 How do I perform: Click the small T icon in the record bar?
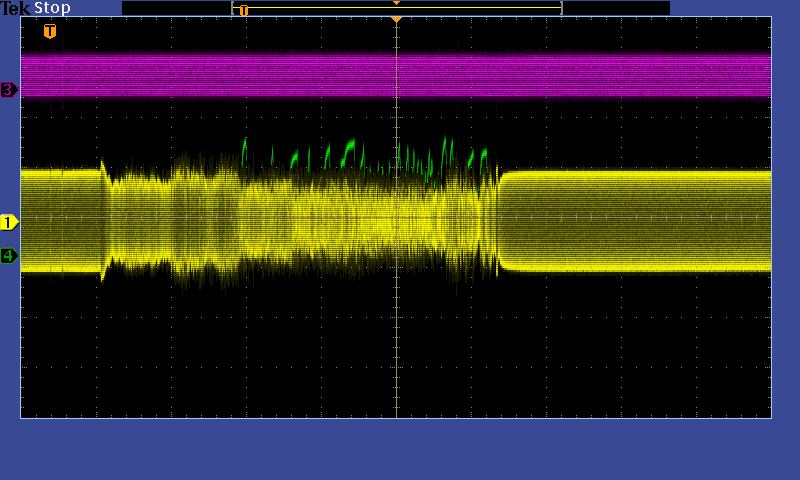pos(243,10)
